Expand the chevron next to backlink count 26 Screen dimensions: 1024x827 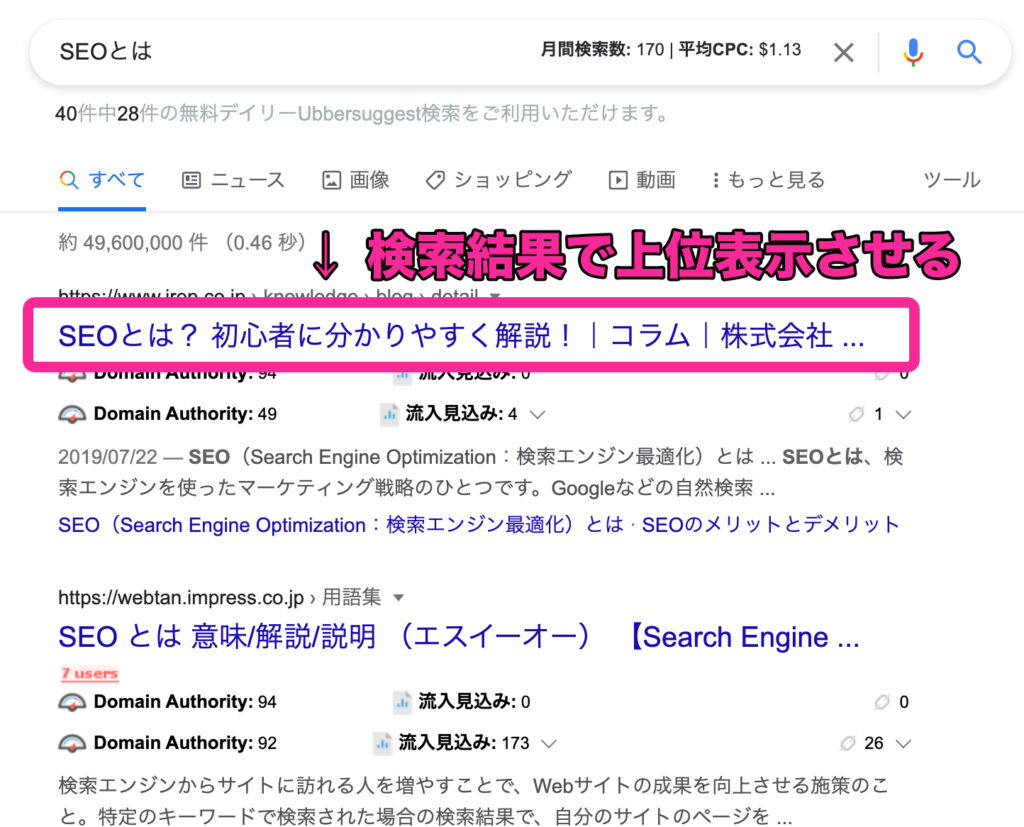point(903,743)
